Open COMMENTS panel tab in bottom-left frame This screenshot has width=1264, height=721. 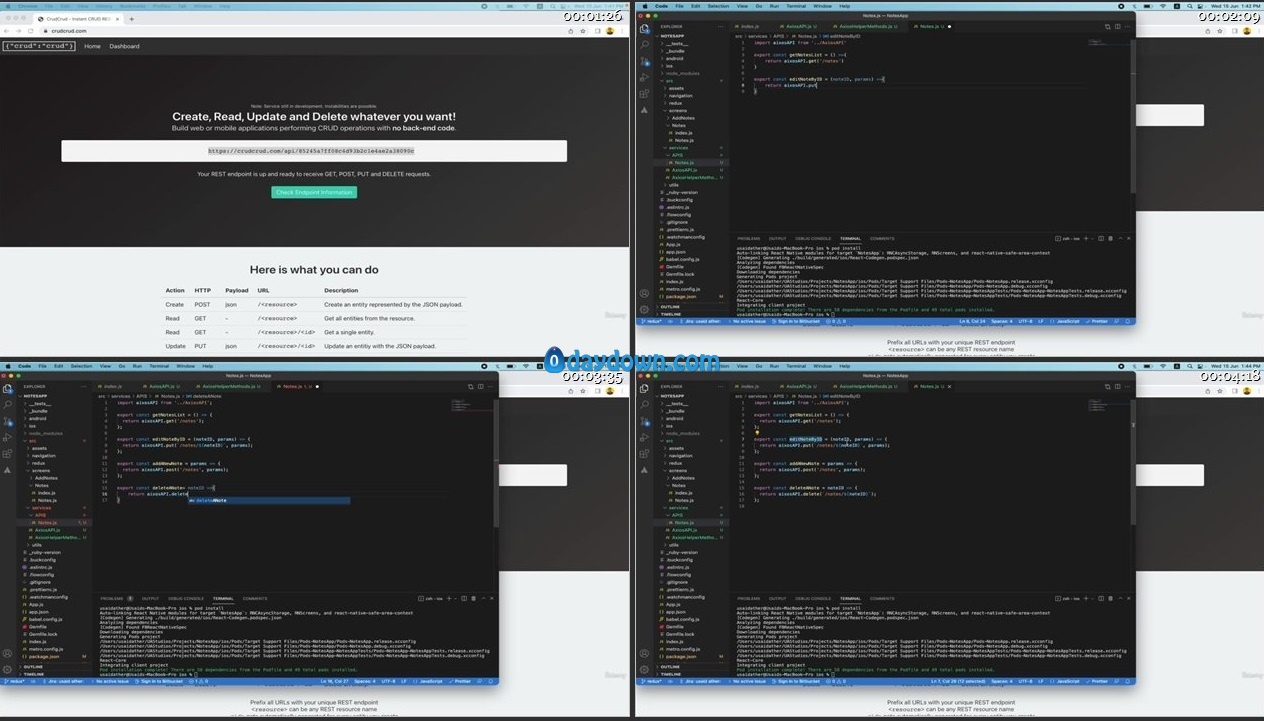(255, 598)
